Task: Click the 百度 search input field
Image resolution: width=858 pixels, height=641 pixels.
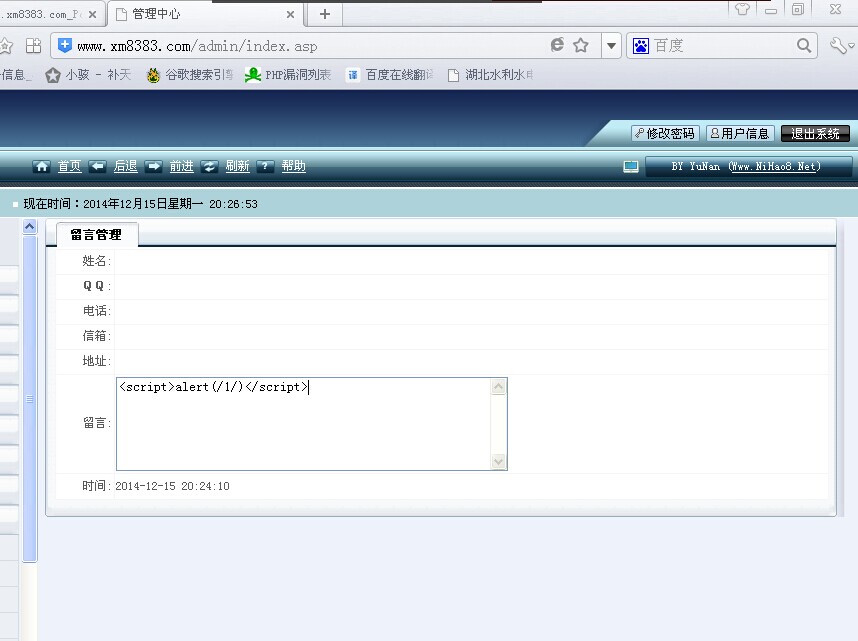Action: [722, 46]
